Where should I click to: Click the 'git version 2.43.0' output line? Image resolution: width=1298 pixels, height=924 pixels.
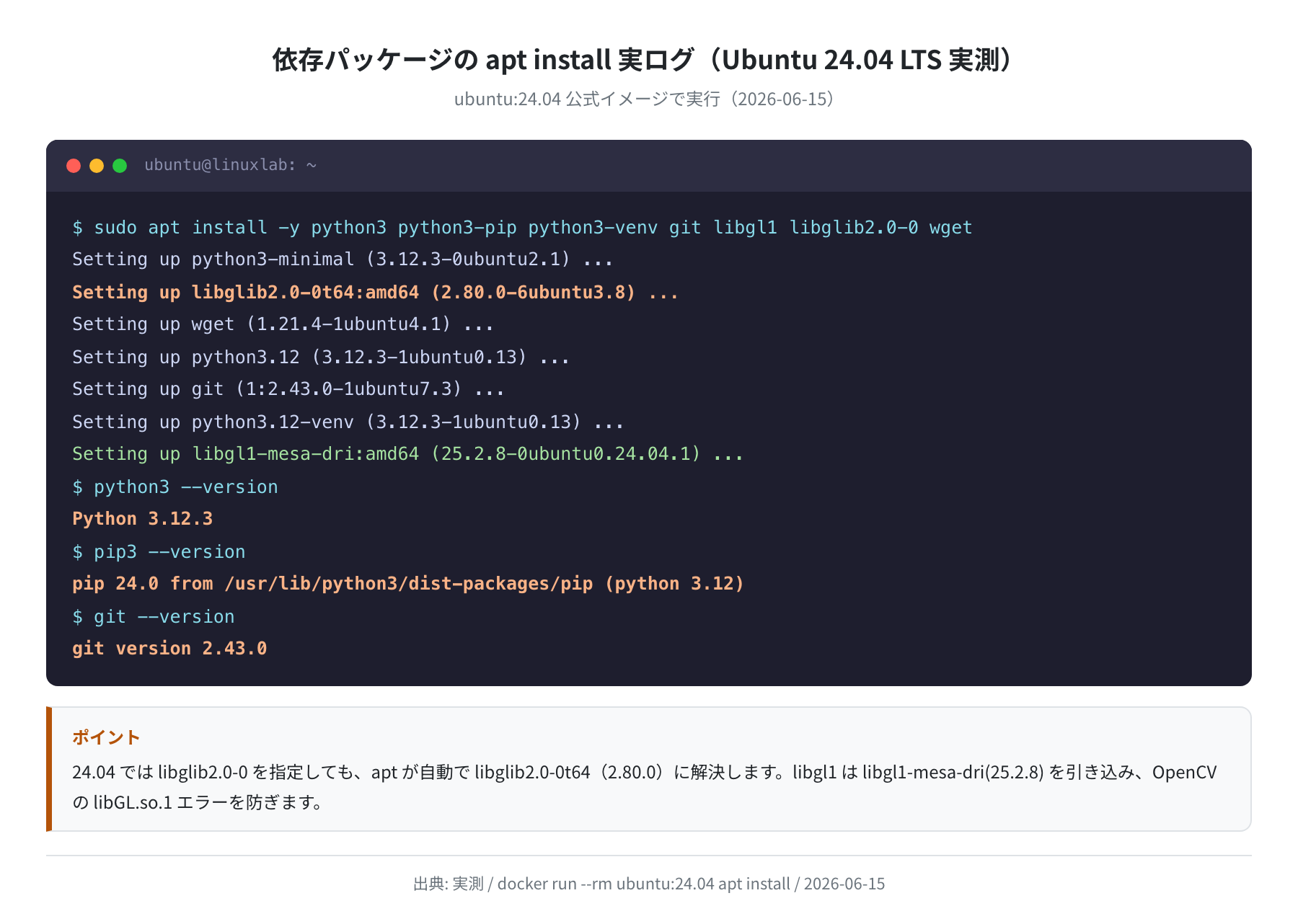pos(169,649)
